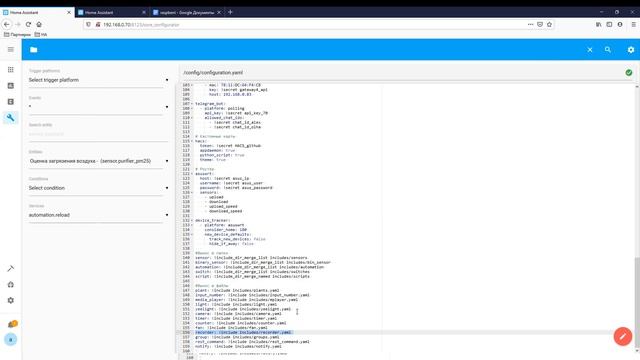Open the Firefox account icon
This screenshot has height=360, width=640.
(x=620, y=24)
